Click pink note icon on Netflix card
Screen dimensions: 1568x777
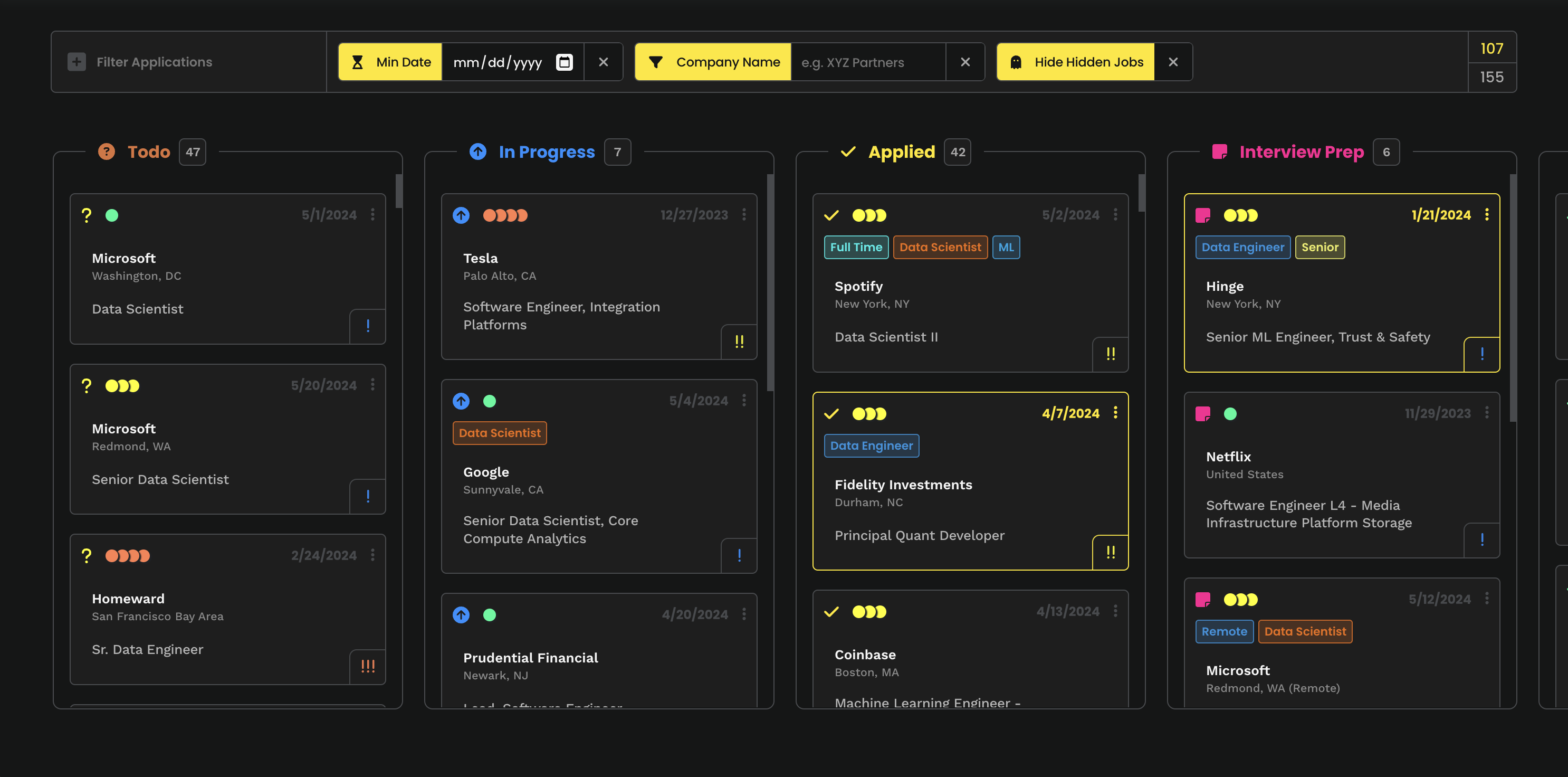point(1203,413)
